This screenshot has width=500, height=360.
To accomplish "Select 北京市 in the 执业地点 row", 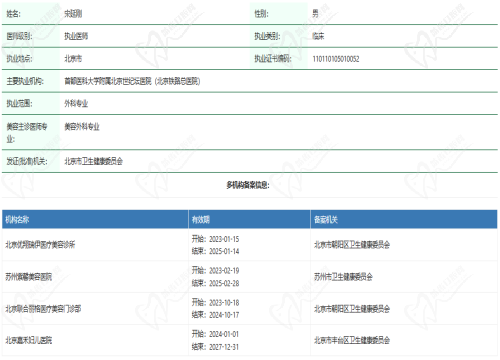I will point(73,59).
